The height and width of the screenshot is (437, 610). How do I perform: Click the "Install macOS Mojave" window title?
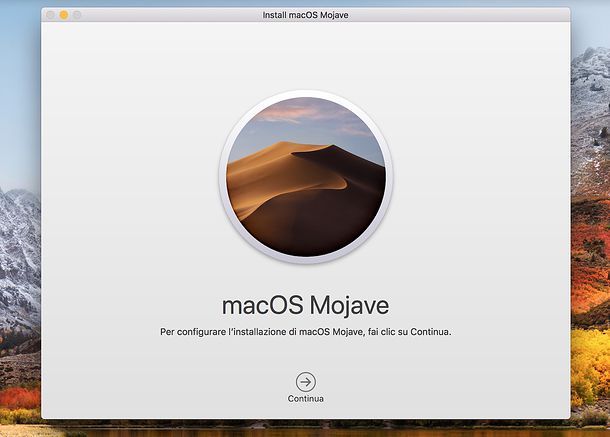[x=305, y=15]
